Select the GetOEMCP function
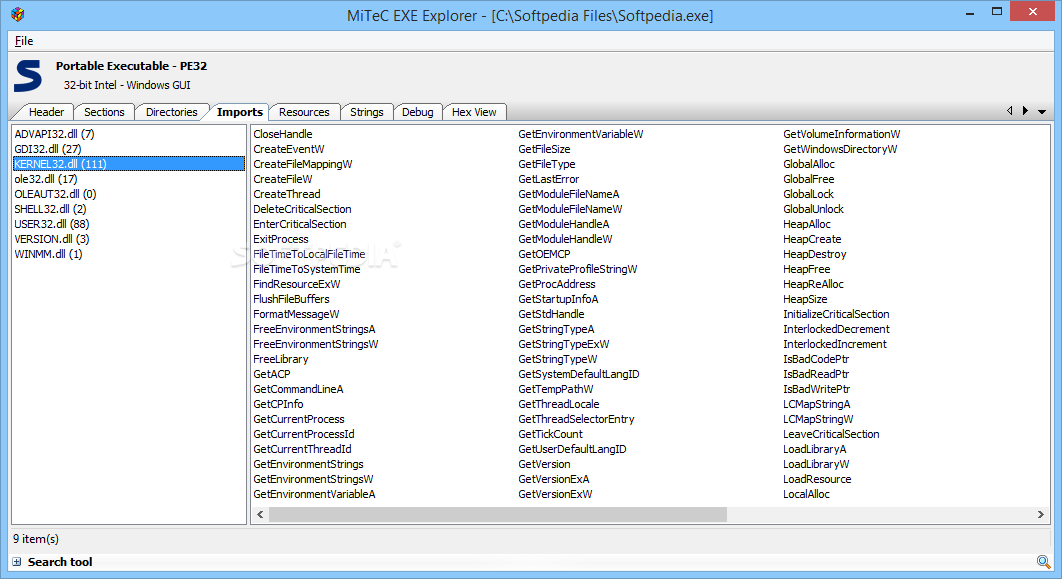 tap(545, 254)
